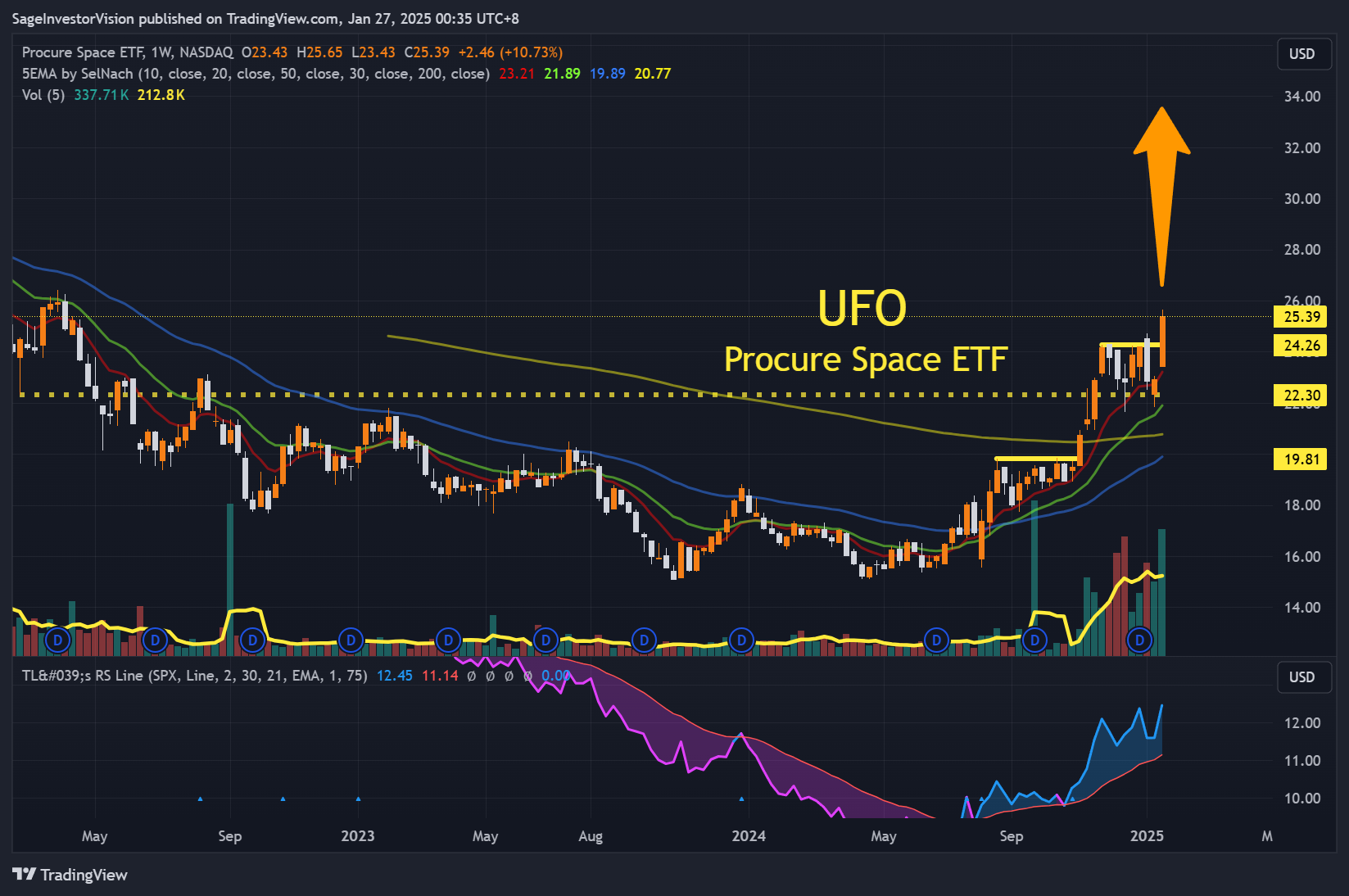Screen dimensions: 1349x896
Task: Select the 'Procure Space ETF, 1W, NASDAQ' legend title
Action: (127, 52)
